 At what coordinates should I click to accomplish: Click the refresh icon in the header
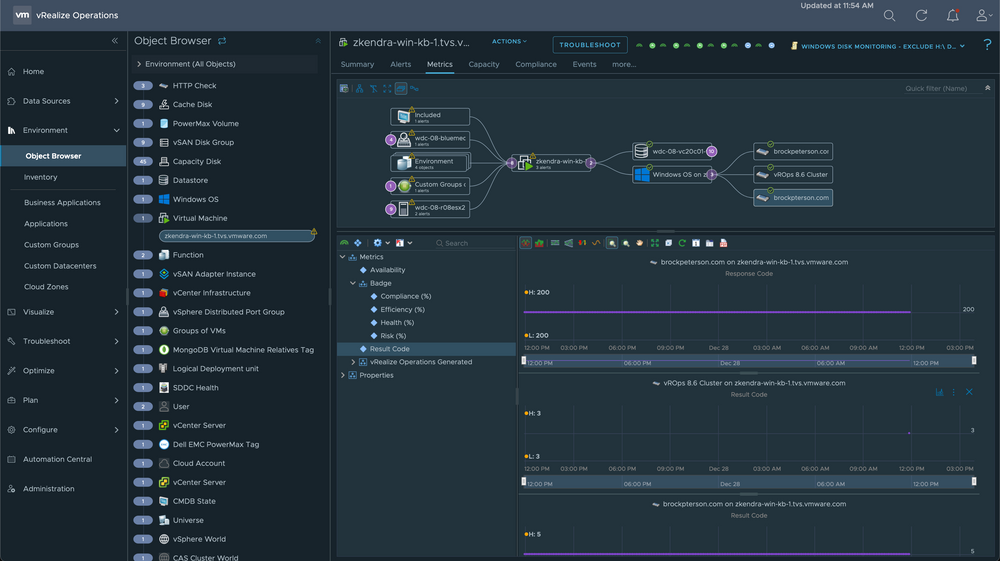click(x=921, y=16)
